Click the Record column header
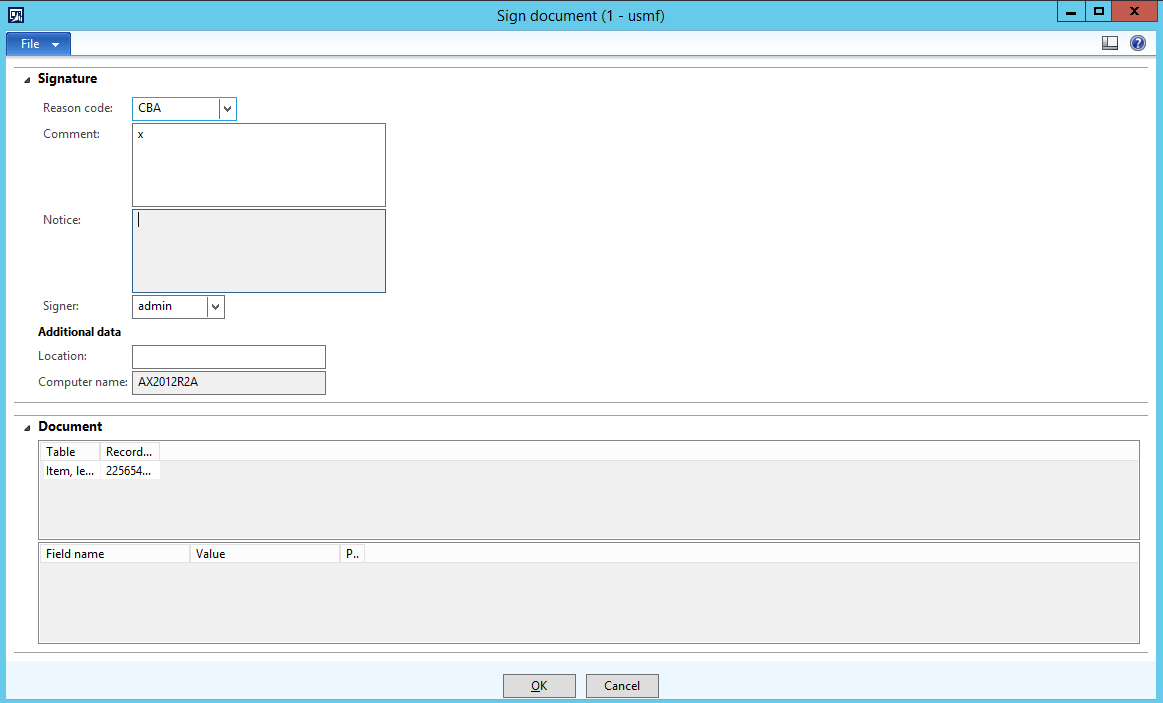The height and width of the screenshot is (703, 1163). pos(129,452)
